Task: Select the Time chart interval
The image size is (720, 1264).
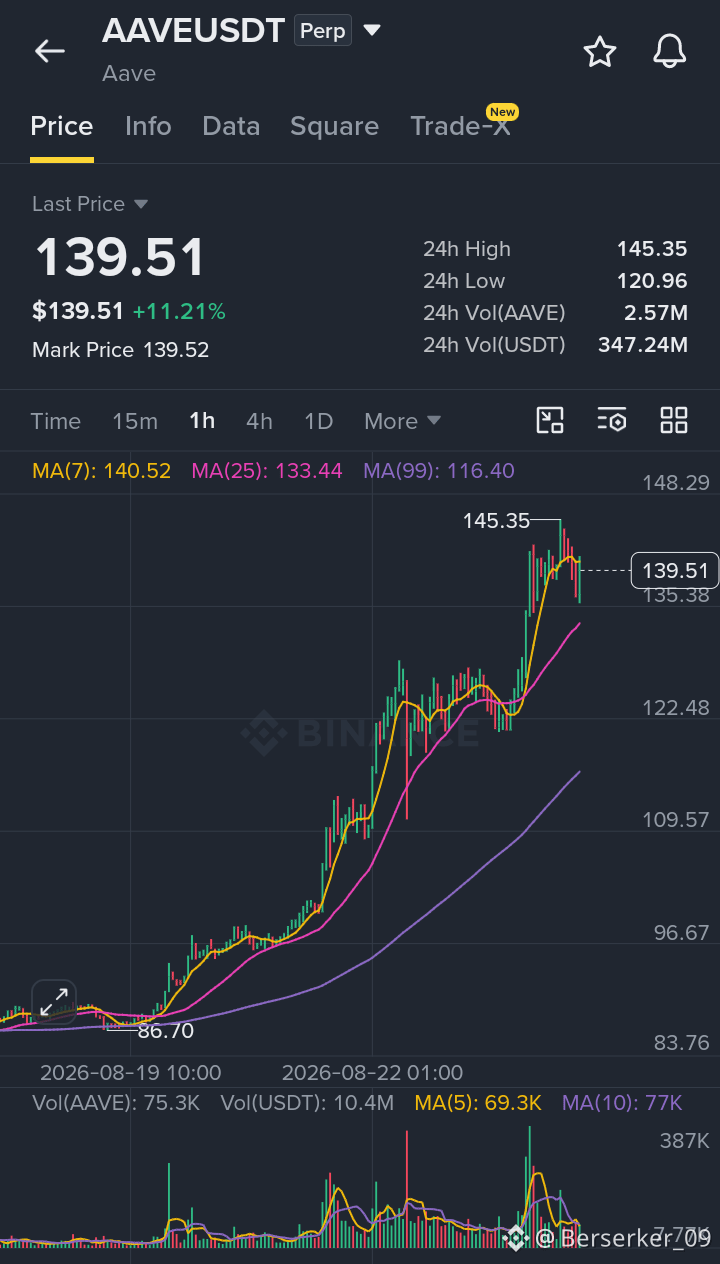Action: tap(56, 421)
